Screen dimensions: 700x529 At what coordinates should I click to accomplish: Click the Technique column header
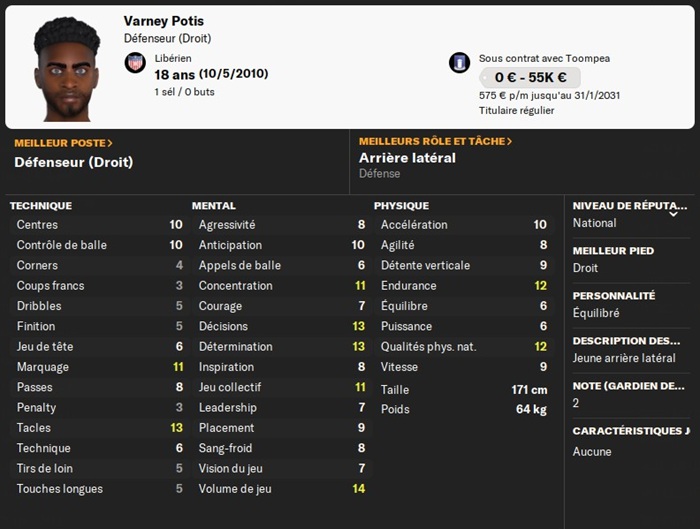[41, 206]
